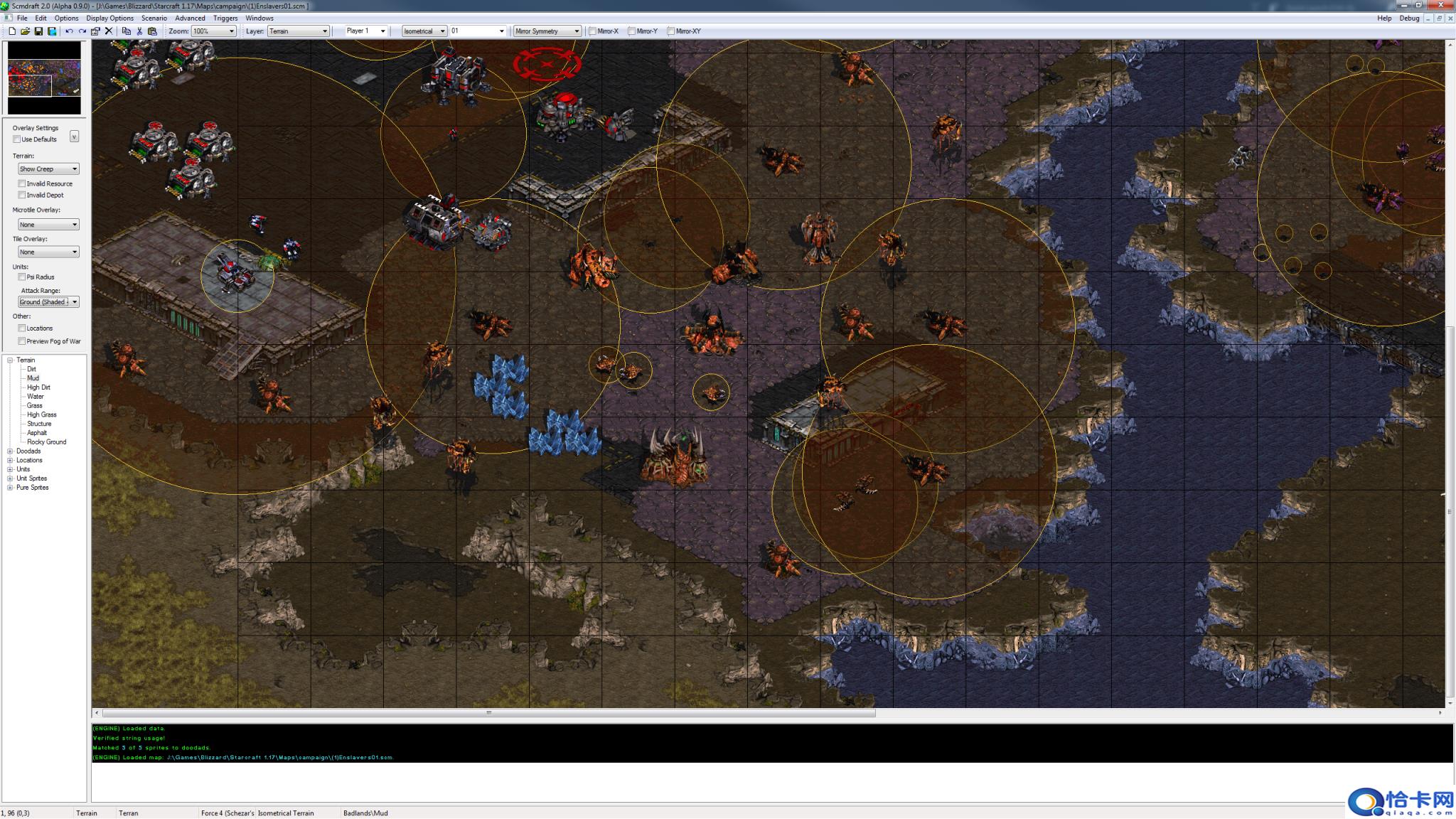This screenshot has height=819, width=1456.
Task: Expand the Unit Sprites tree node
Action: point(10,478)
